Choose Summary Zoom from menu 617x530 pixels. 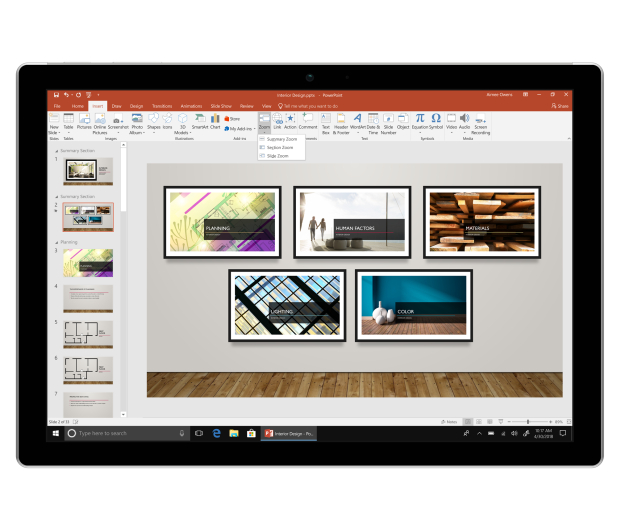point(281,139)
